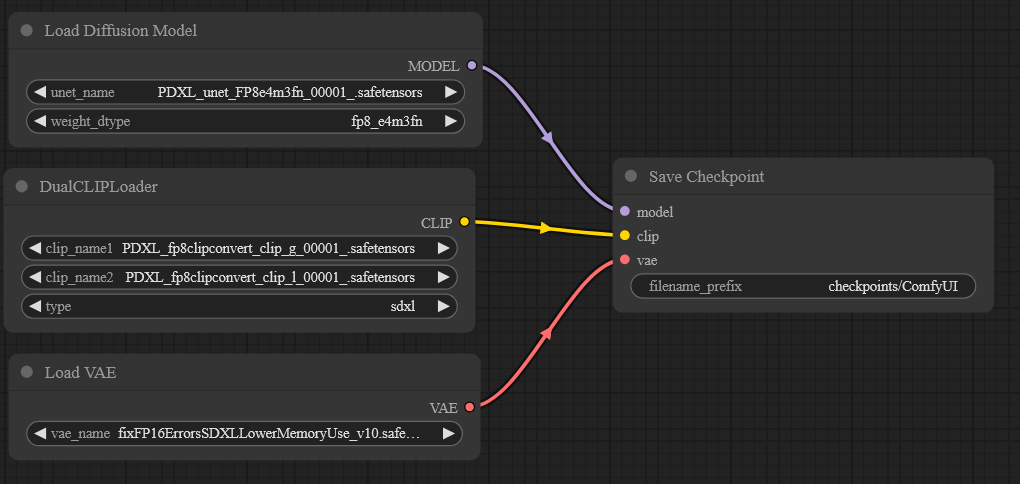This screenshot has height=484, width=1020.
Task: Select the Save Checkpoint node title
Action: click(706, 176)
